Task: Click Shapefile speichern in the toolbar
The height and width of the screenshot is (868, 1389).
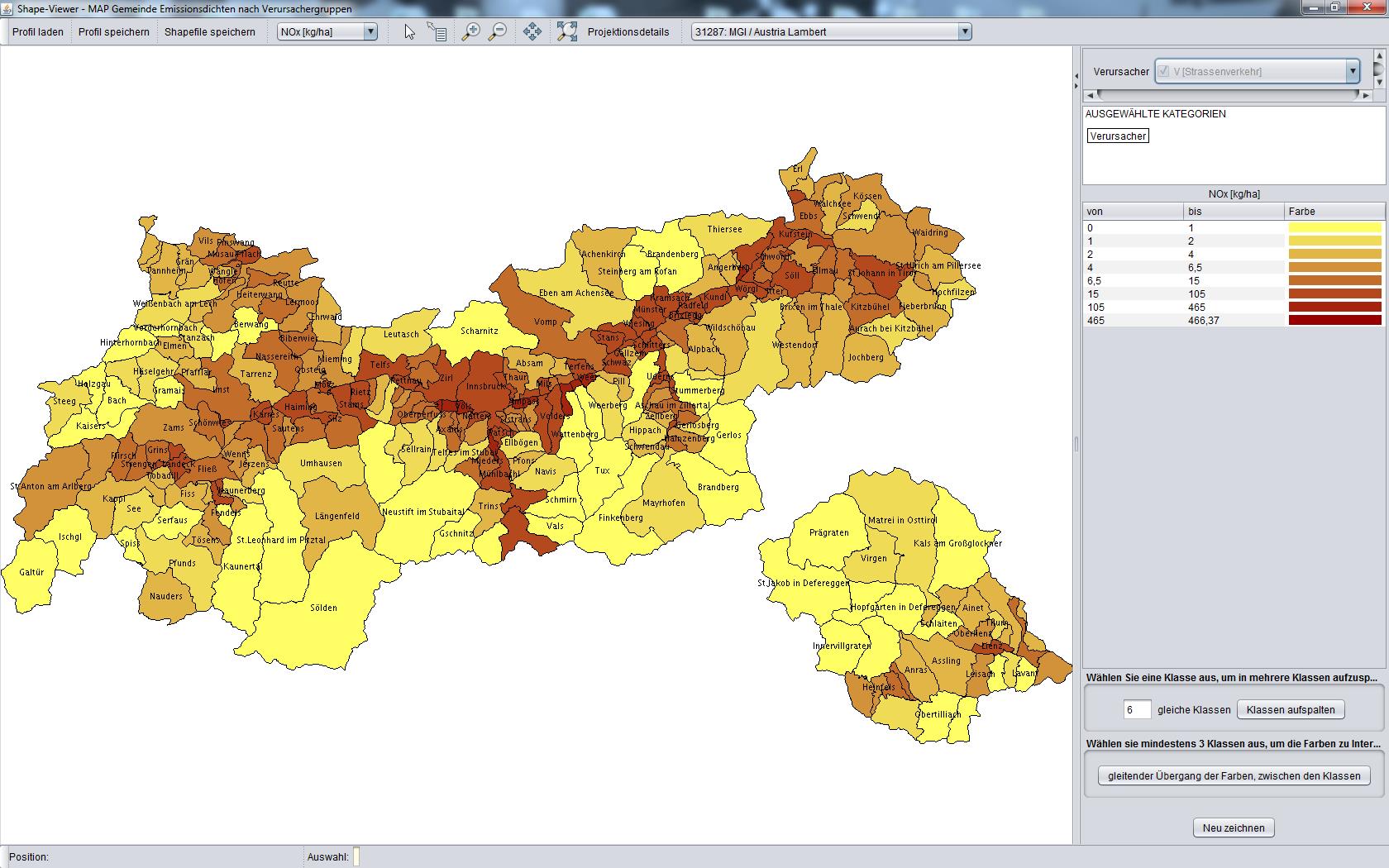Action: (210, 32)
